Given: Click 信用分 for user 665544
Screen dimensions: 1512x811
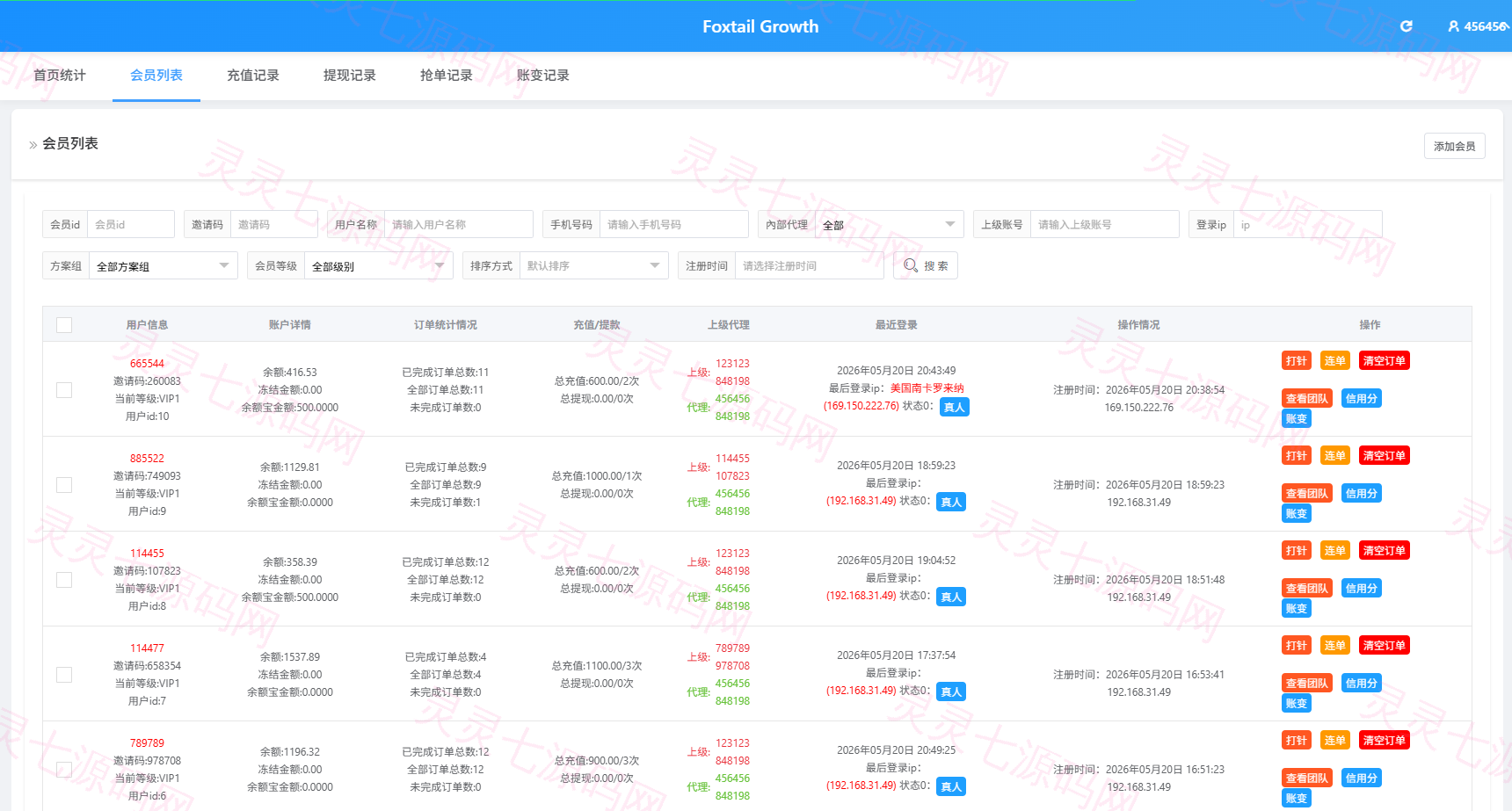Looking at the screenshot, I should [1362, 398].
